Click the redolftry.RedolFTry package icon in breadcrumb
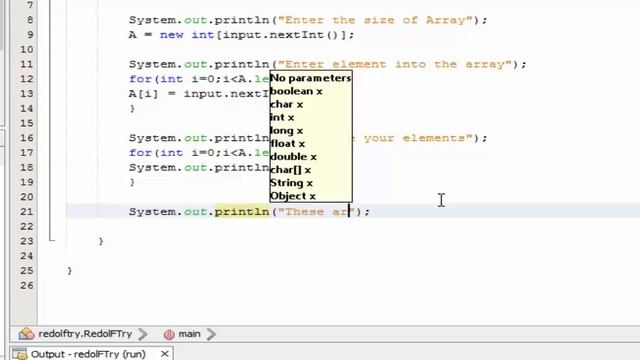Viewport: 640px width, 360px height. click(27, 334)
